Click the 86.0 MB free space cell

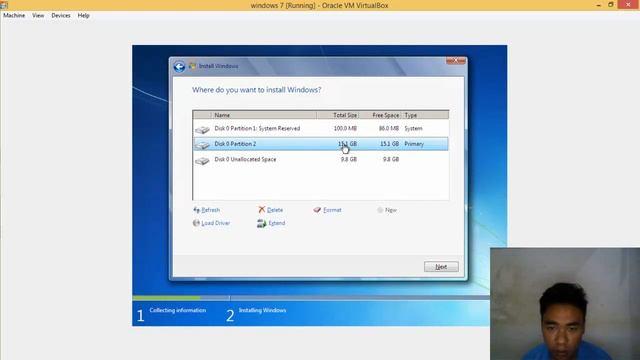click(389, 128)
